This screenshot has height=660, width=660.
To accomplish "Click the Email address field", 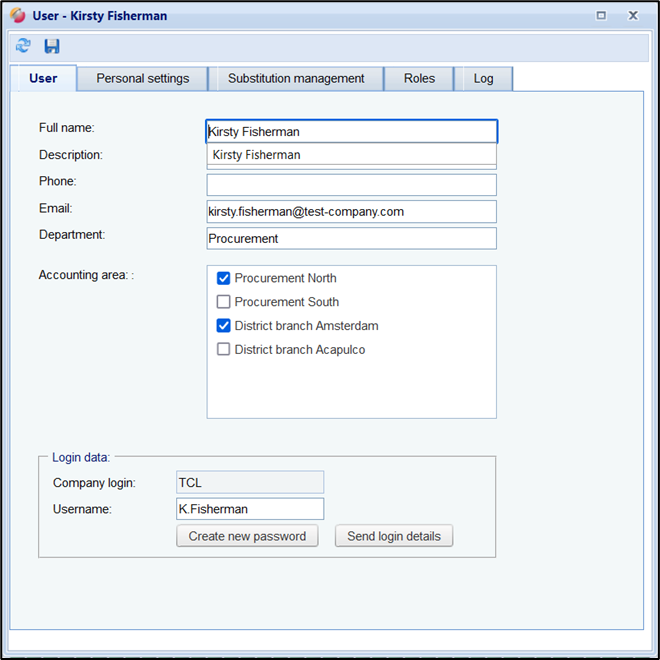I will pyautogui.click(x=350, y=212).
